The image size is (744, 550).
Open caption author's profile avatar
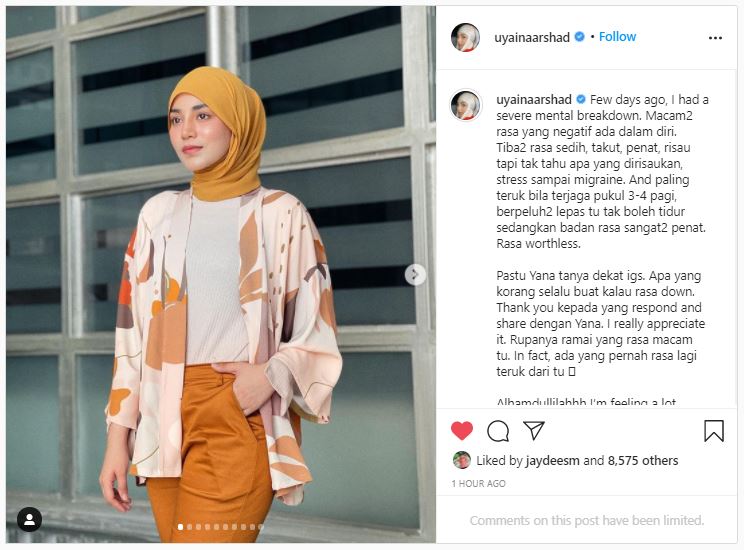click(x=465, y=105)
